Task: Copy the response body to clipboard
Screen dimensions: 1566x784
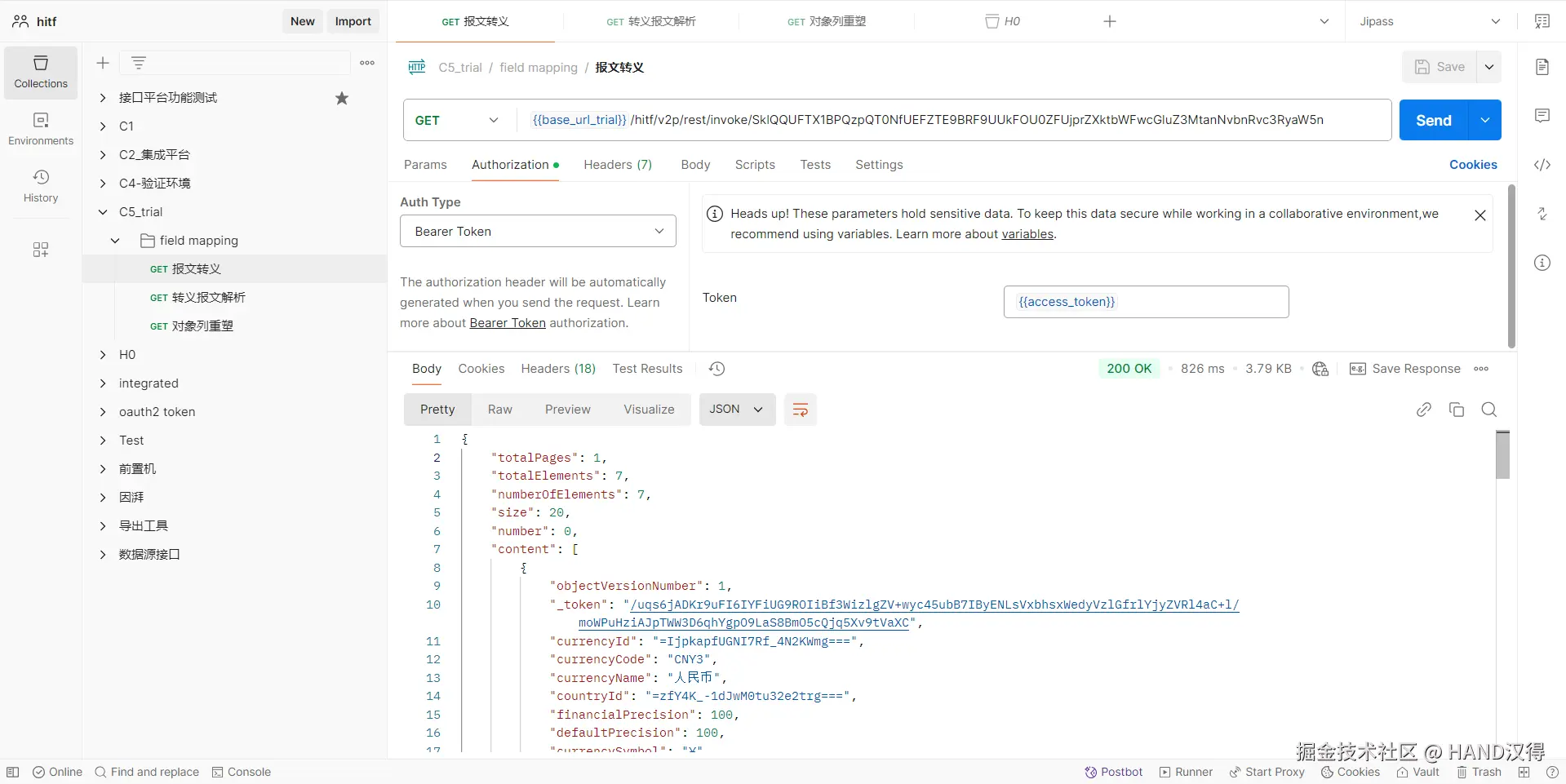Action: (1457, 410)
